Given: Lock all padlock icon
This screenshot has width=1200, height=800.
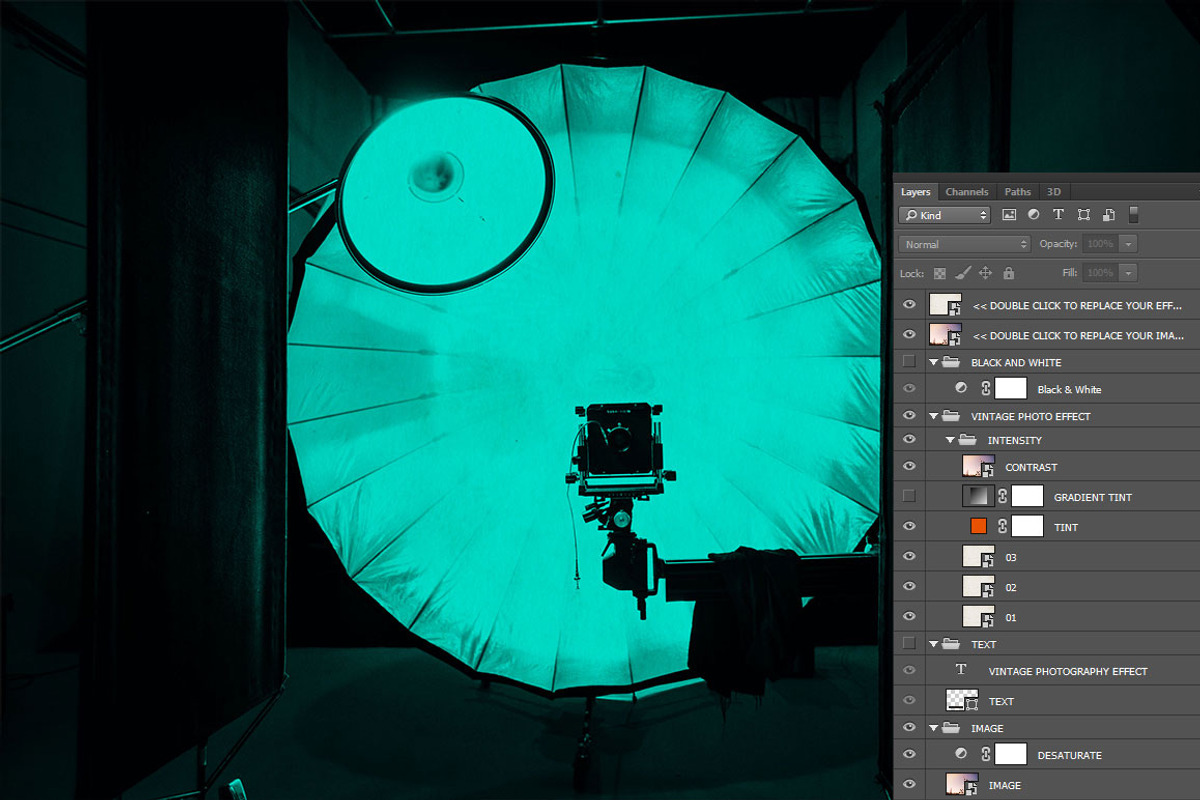Looking at the screenshot, I should (1008, 273).
